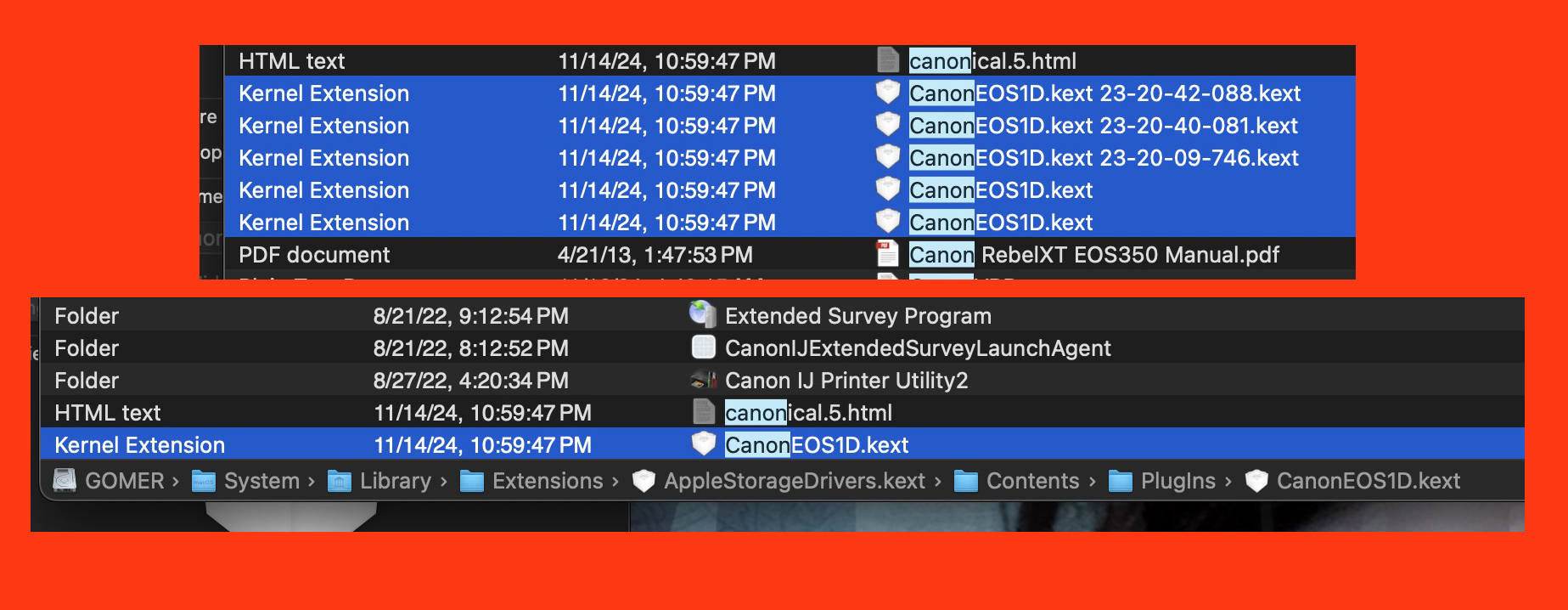Image resolution: width=1568 pixels, height=610 pixels.
Task: Click the file name CanonEOS1D.kext 23-20-09-746.kext
Action: pos(1104,158)
